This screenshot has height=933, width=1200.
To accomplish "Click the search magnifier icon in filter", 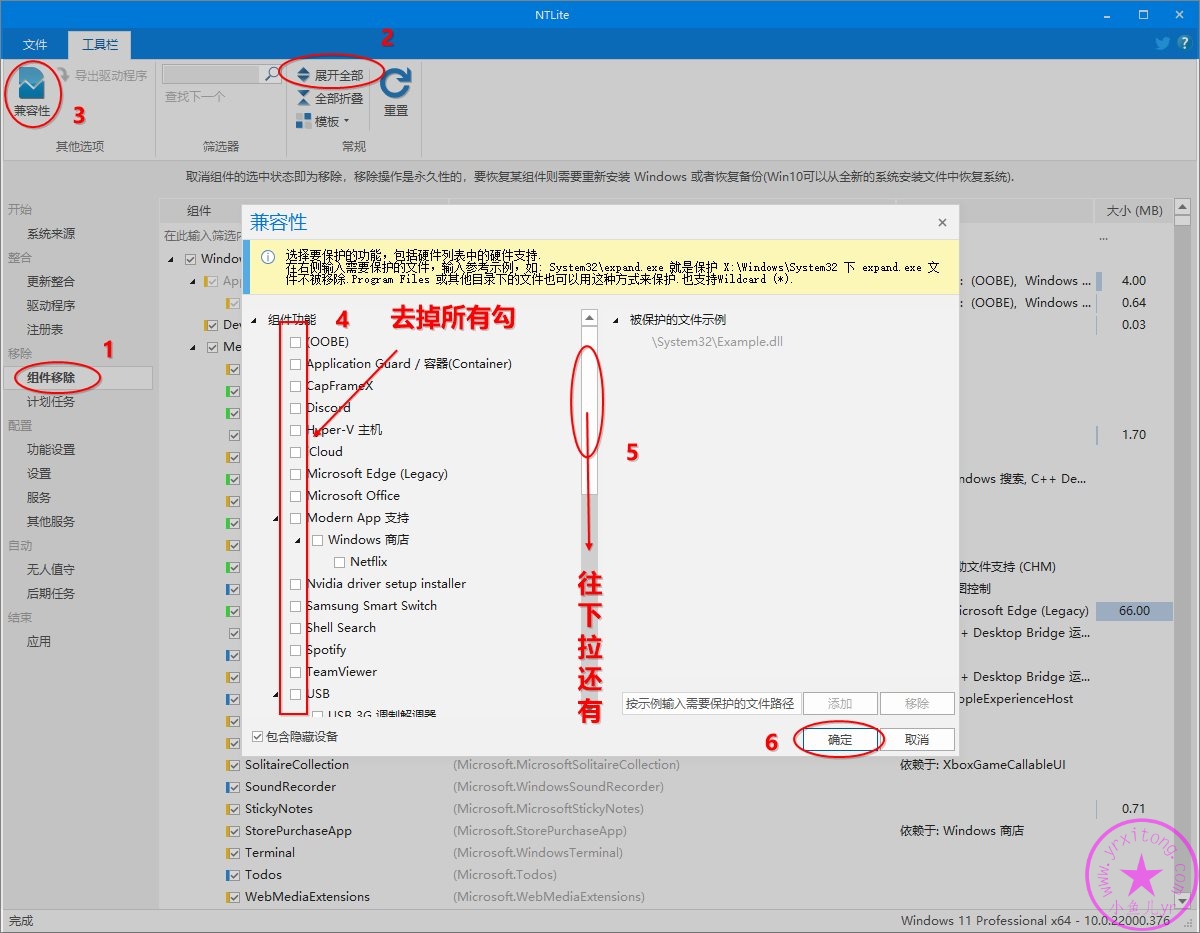I will 271,74.
